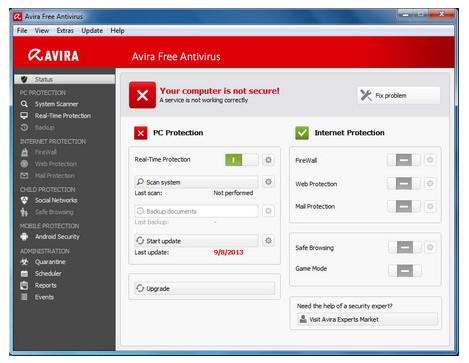
Task: Click 'Your computer is not secure!' heading
Action: (x=219, y=91)
